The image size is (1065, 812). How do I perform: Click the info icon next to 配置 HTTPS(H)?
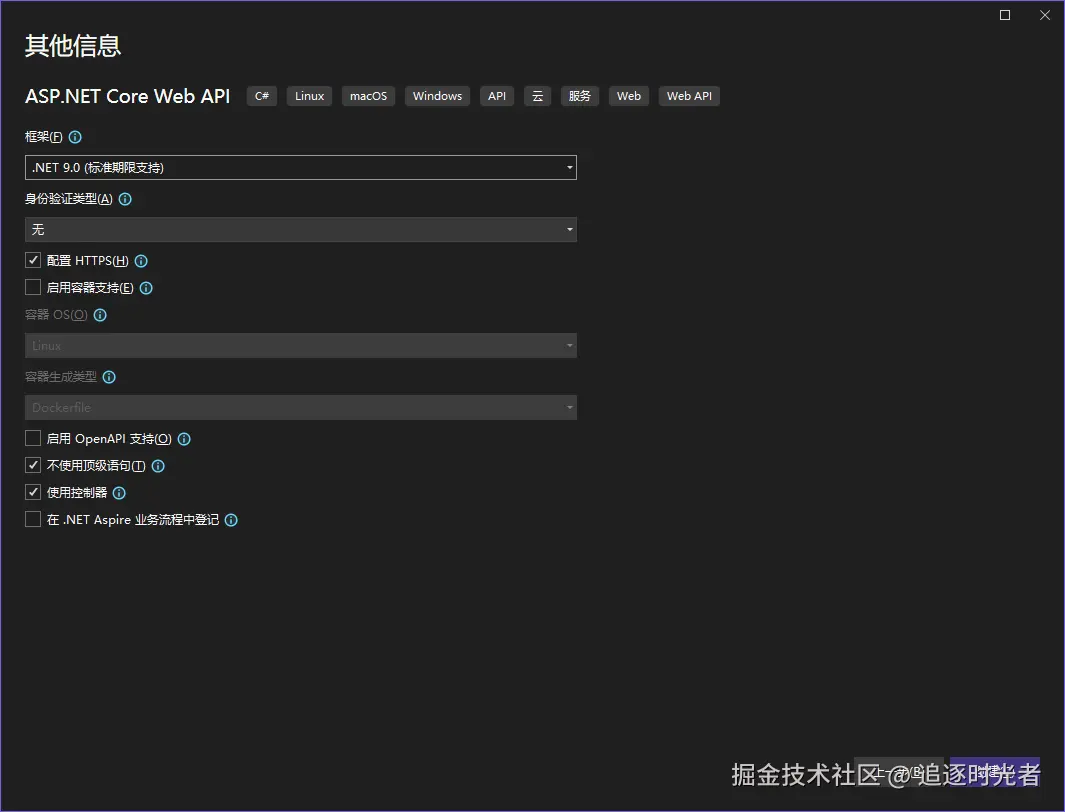pos(141,261)
